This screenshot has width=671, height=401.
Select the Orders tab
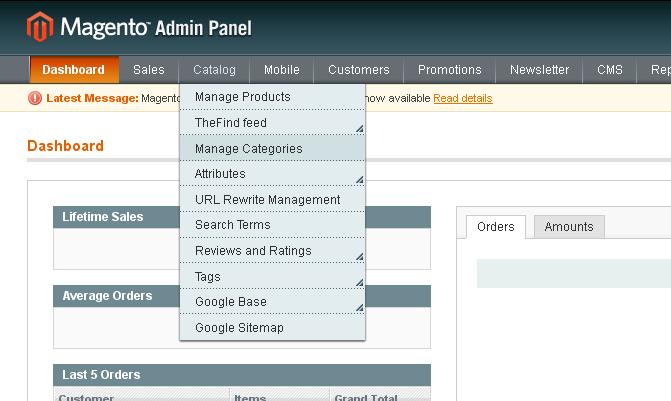(496, 227)
